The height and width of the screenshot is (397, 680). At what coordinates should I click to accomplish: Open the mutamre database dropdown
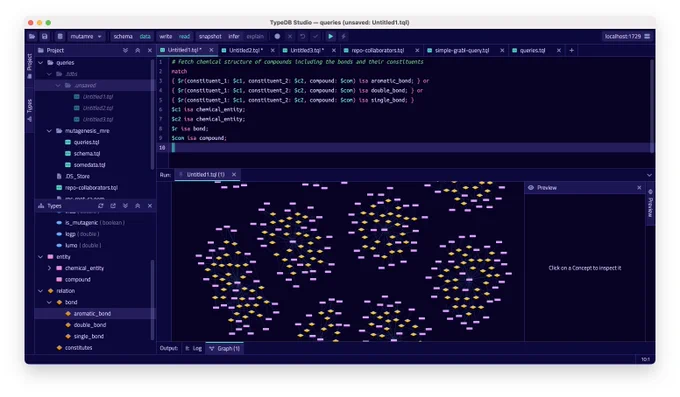(85, 36)
